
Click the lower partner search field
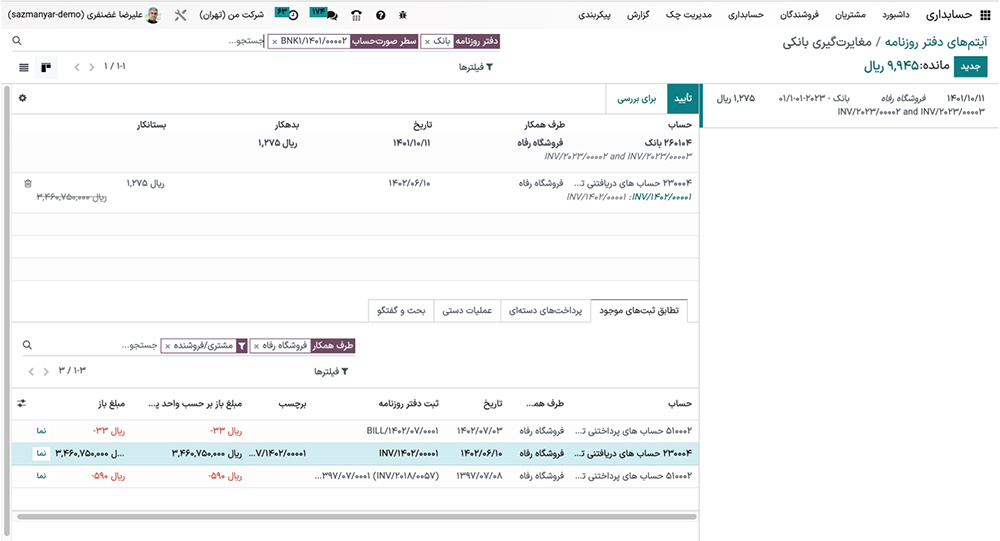(100, 345)
